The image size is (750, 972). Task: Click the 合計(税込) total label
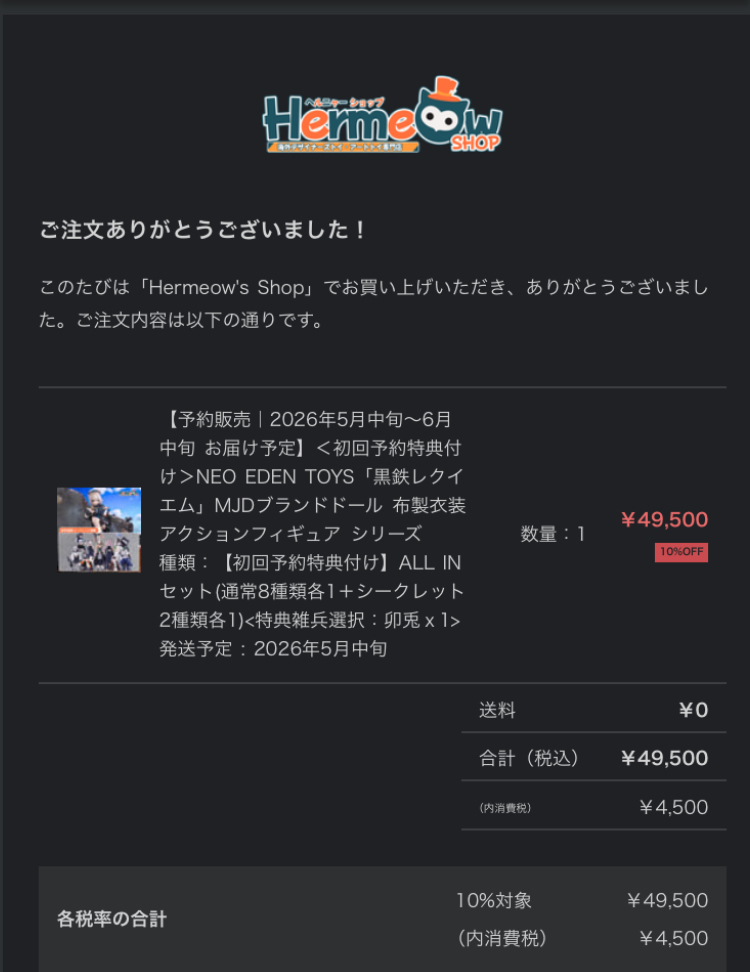point(529,758)
